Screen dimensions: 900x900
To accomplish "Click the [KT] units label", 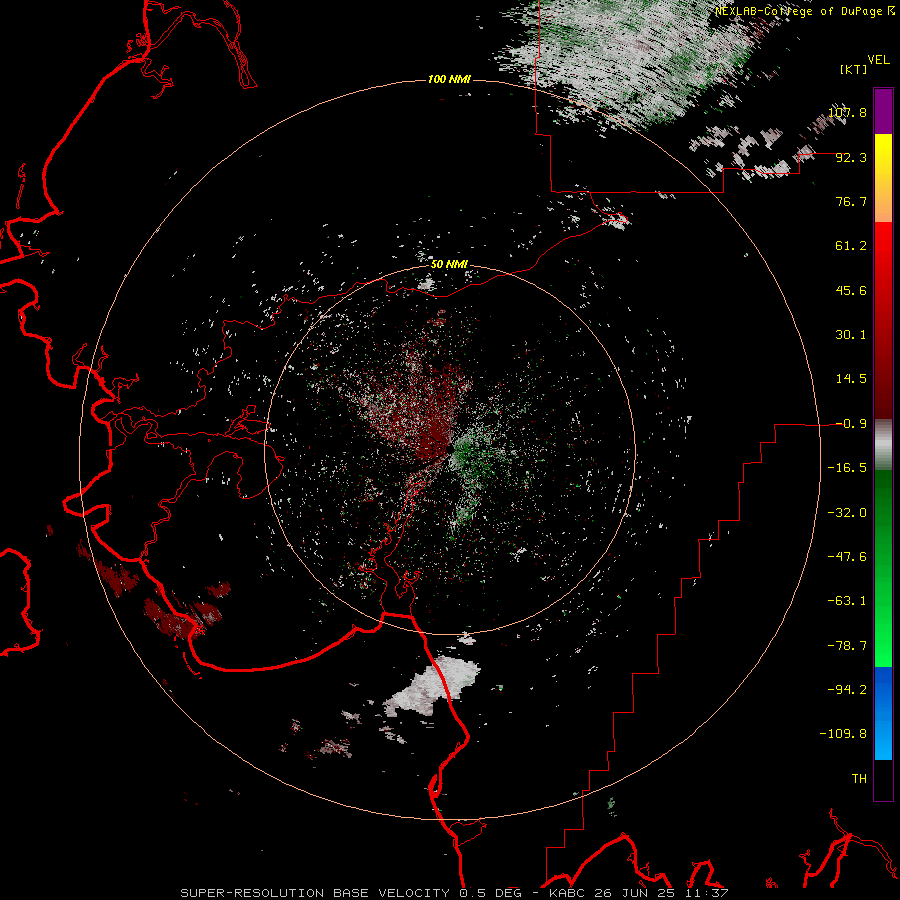I will [x=853, y=69].
